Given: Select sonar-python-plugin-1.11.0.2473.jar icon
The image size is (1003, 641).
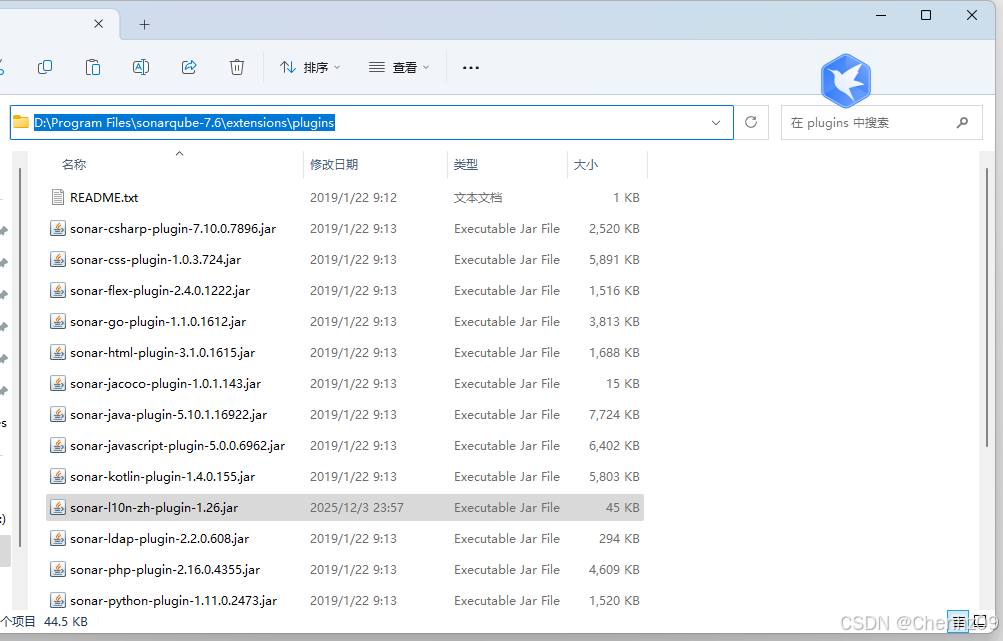Looking at the screenshot, I should click(x=58, y=601).
